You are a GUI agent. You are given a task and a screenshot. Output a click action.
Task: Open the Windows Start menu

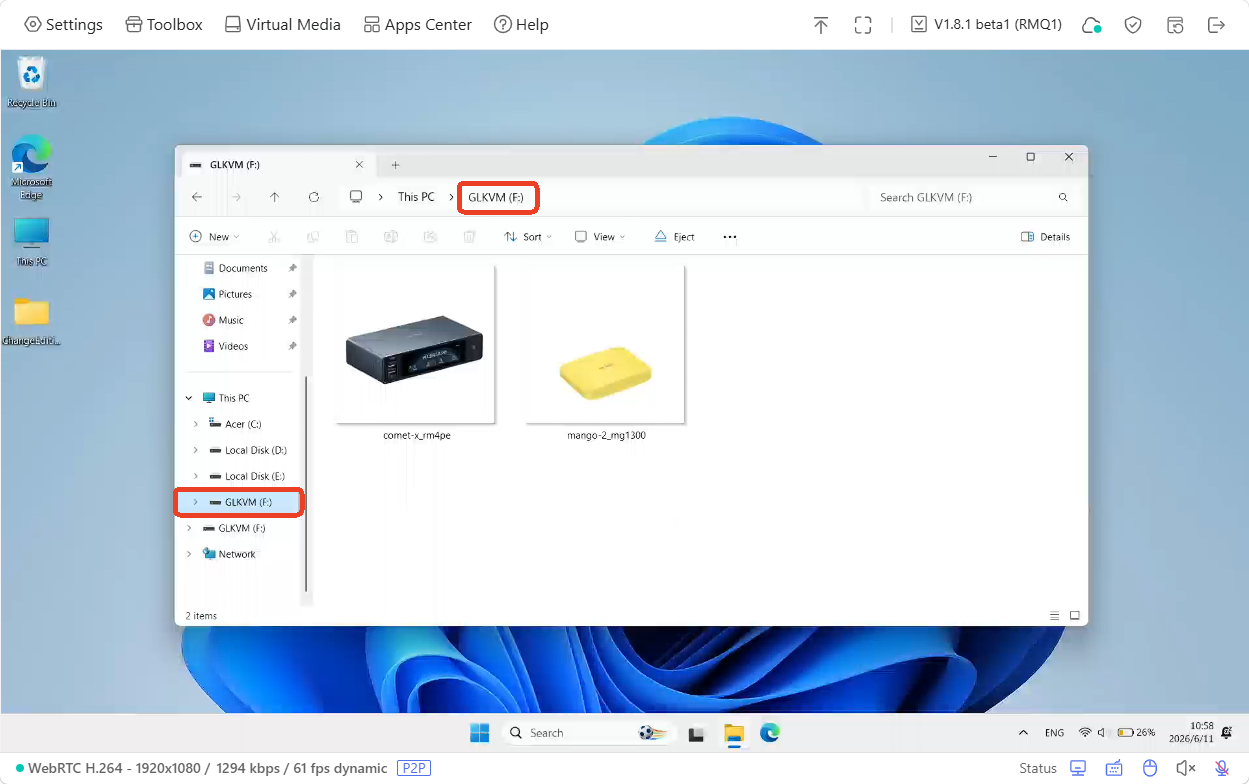pyautogui.click(x=480, y=733)
